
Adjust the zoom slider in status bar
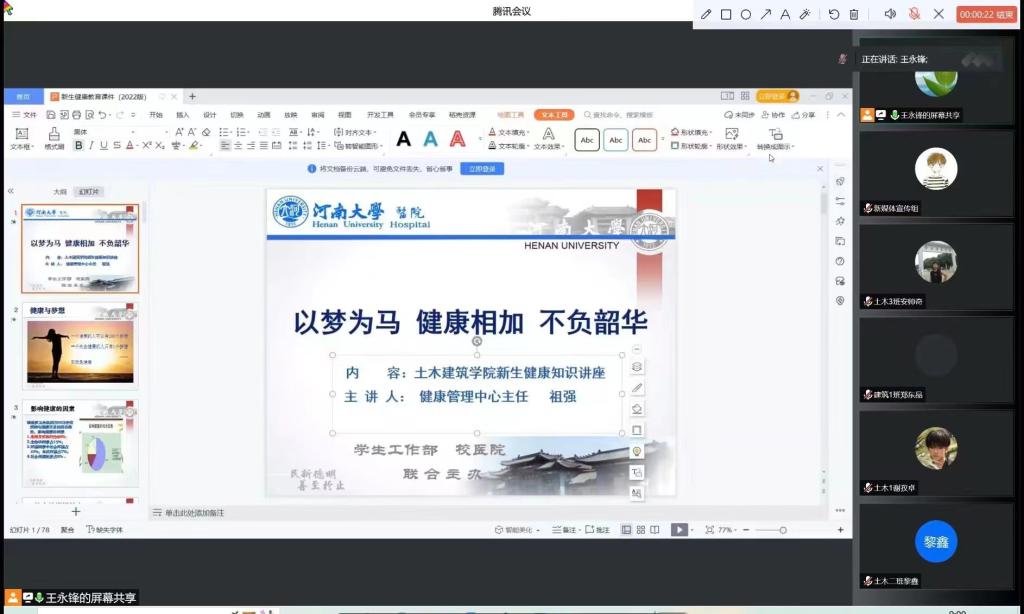pyautogui.click(x=783, y=530)
